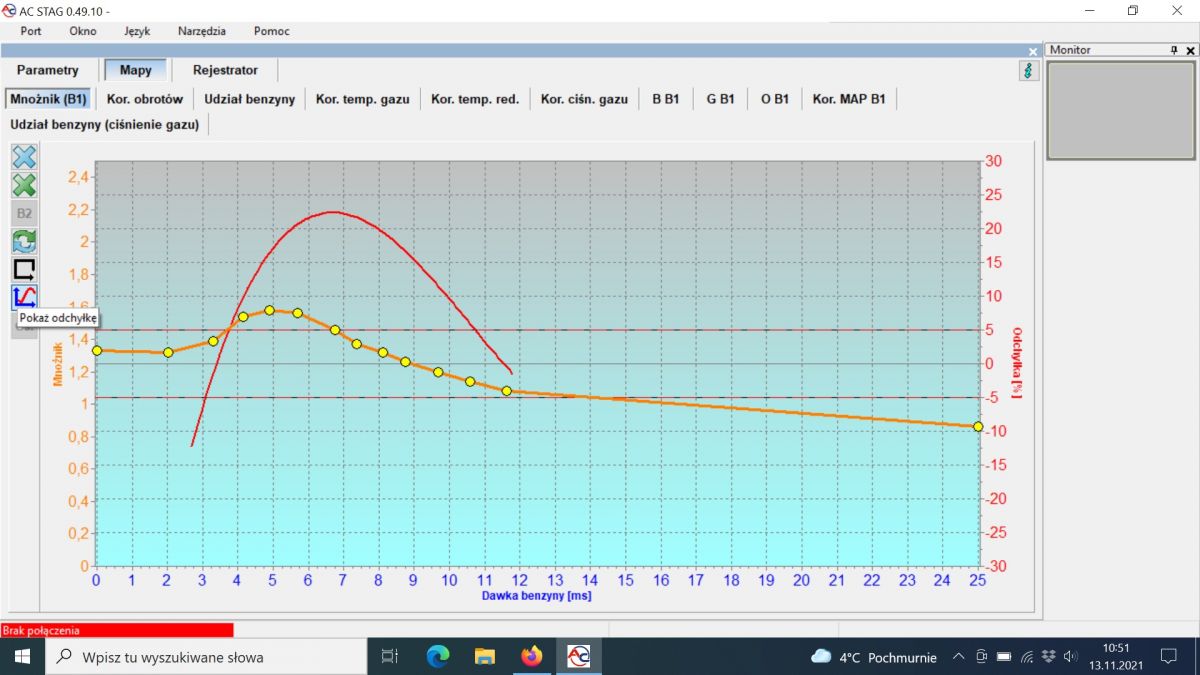The image size is (1200, 675).
Task: Click the multiplier point at 25 ms
Action: coord(978,426)
